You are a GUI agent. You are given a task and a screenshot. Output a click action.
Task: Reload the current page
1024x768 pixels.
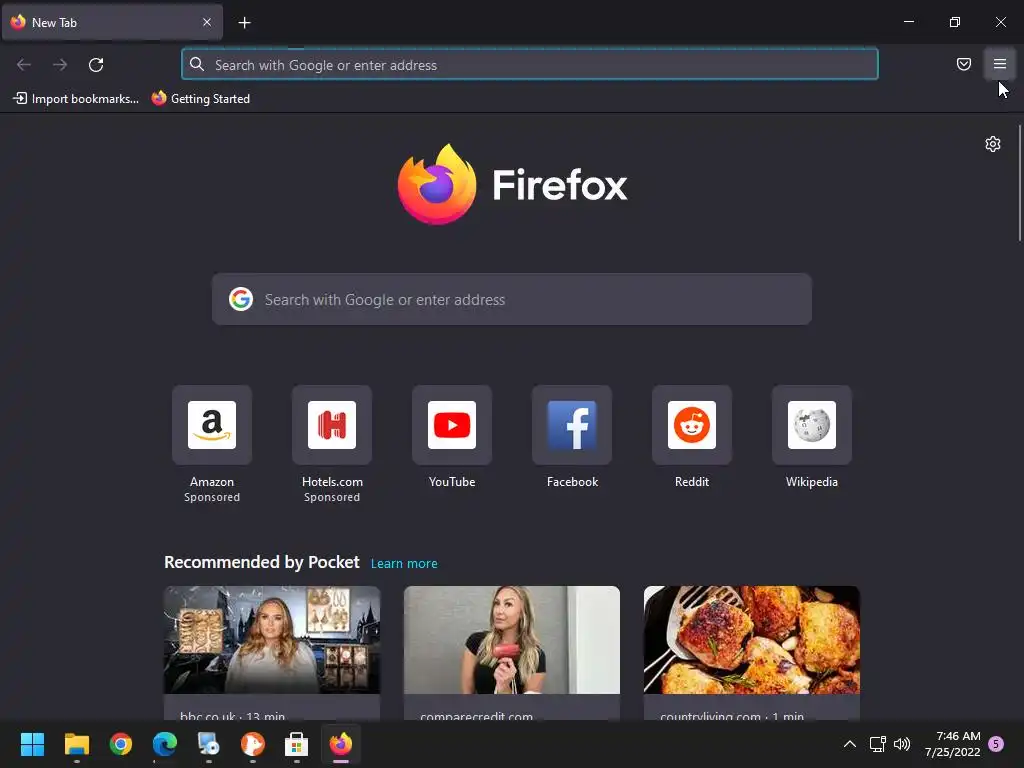click(x=96, y=65)
